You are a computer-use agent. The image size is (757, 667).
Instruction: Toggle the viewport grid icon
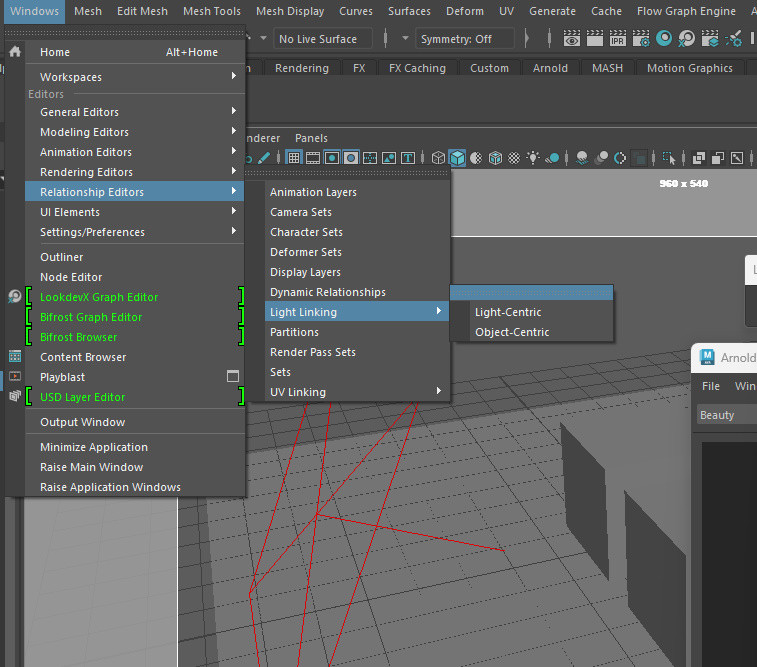(294, 158)
